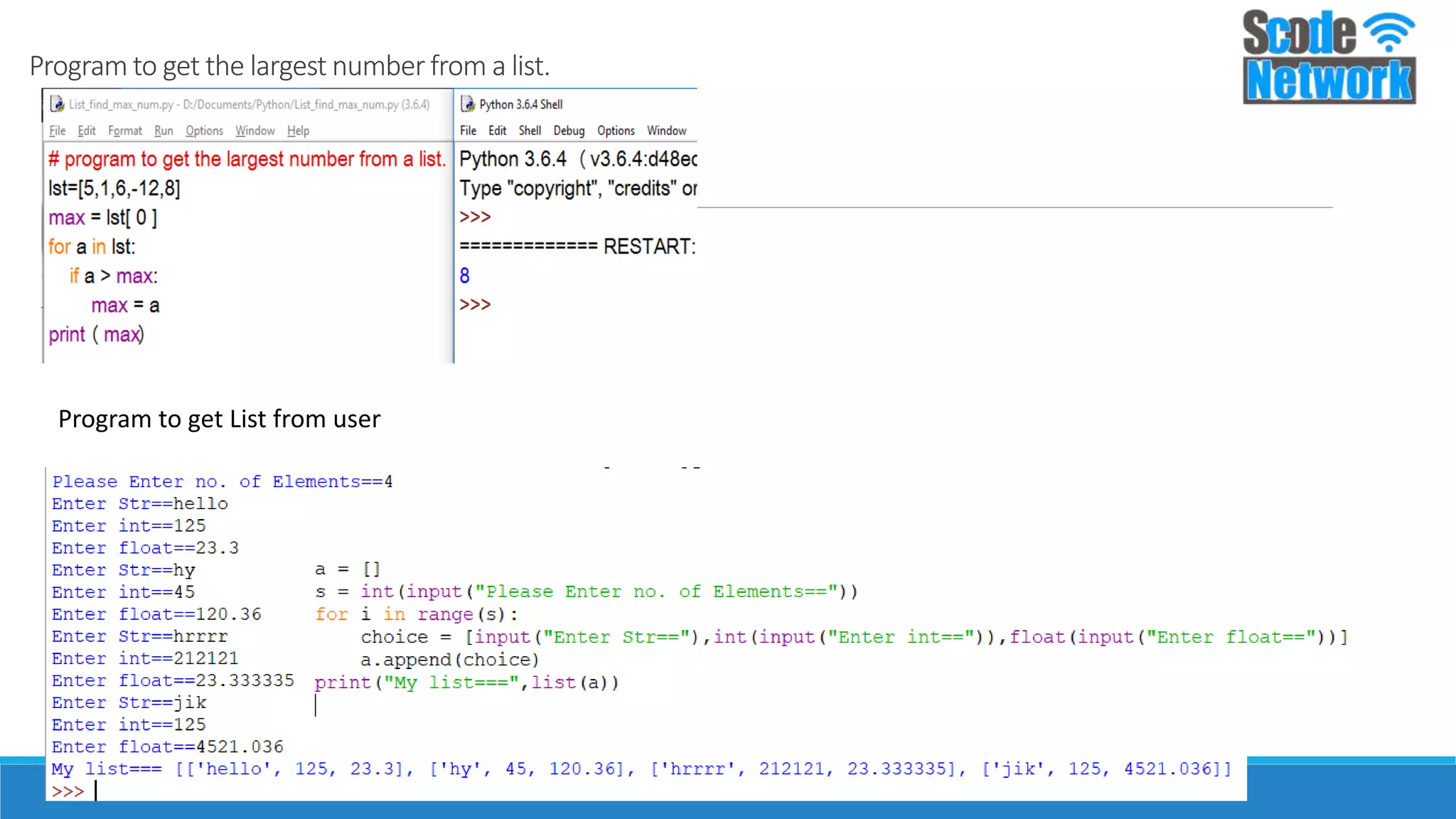Open the Run menu in the editor
The width and height of the screenshot is (1456, 819).
click(164, 131)
